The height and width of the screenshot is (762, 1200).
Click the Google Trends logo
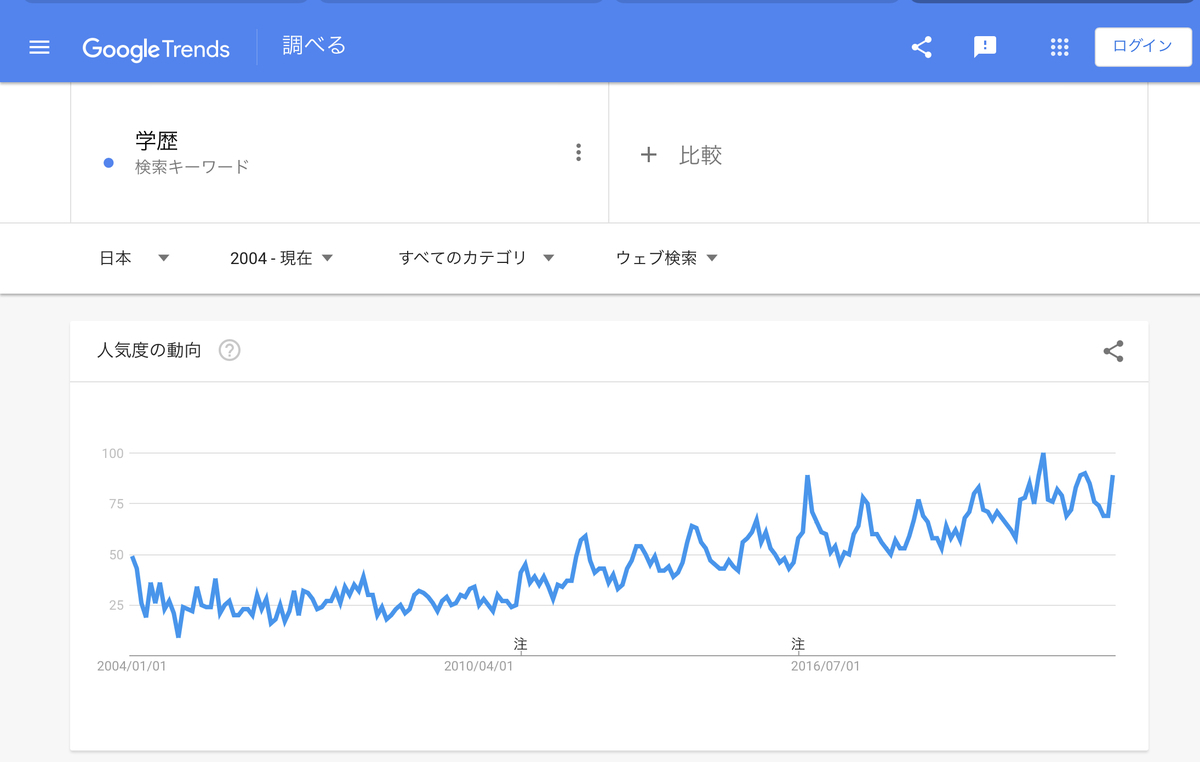pos(156,47)
